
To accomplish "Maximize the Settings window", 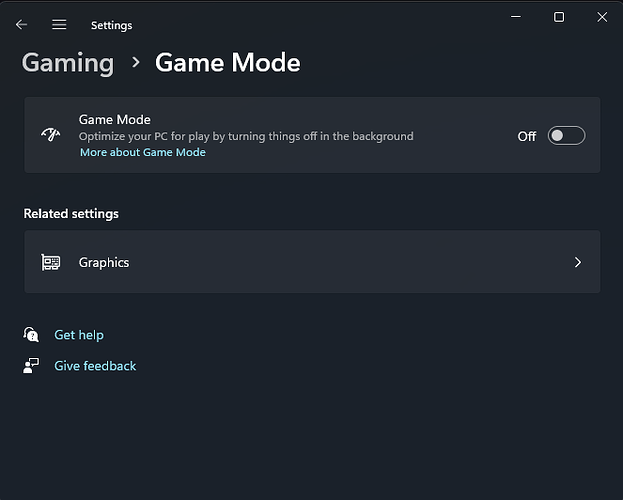I will (x=559, y=17).
